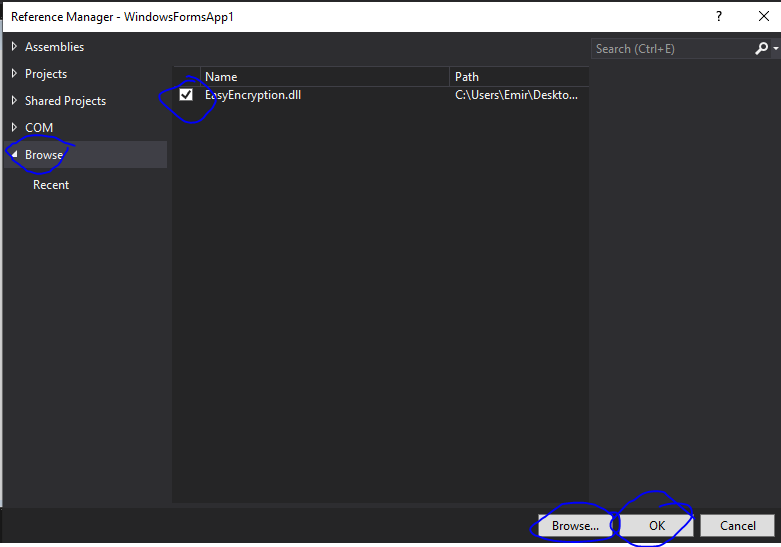
Task: Click the magnifier search icon
Action: tap(761, 49)
